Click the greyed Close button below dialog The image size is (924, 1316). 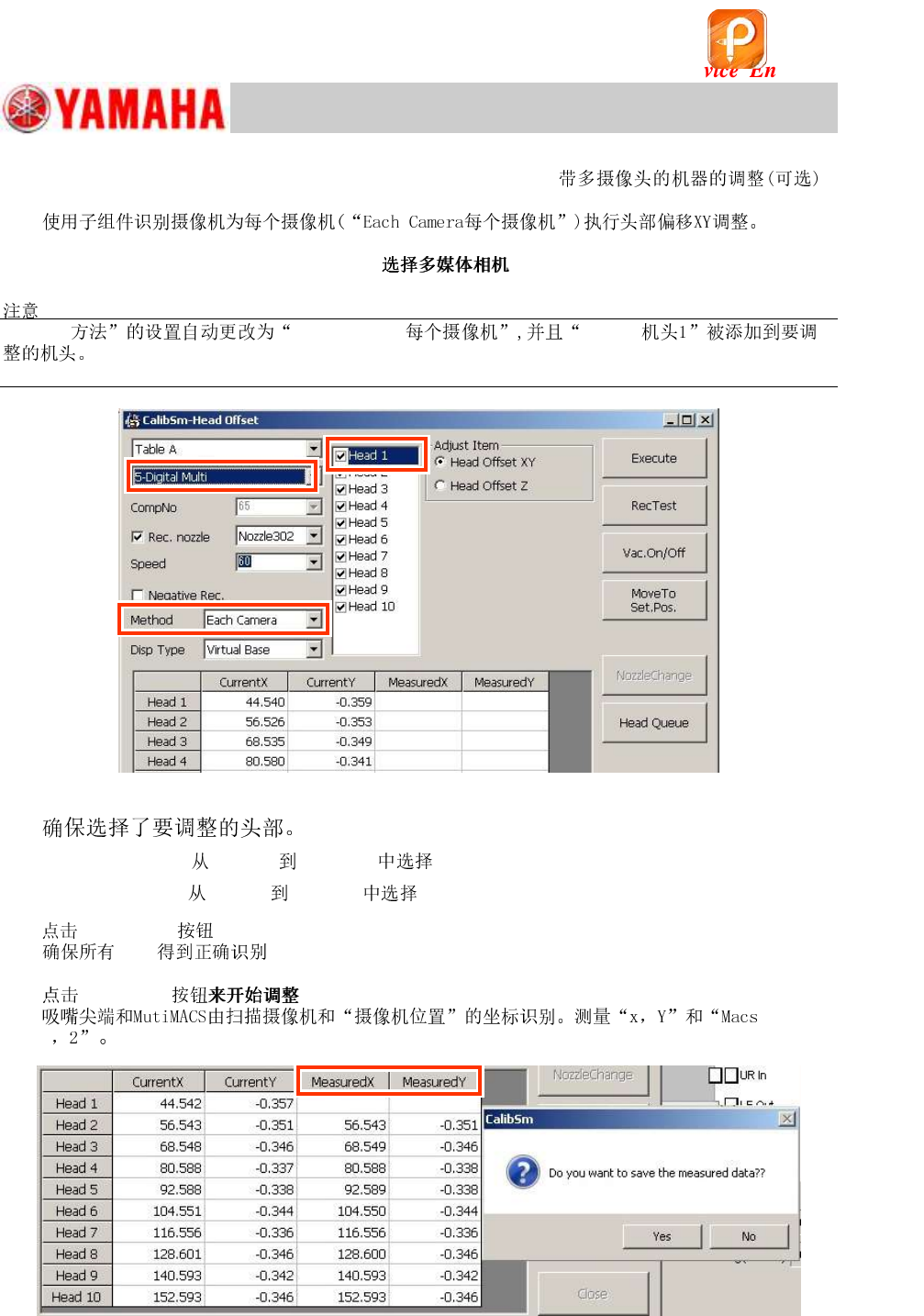[593, 1293]
